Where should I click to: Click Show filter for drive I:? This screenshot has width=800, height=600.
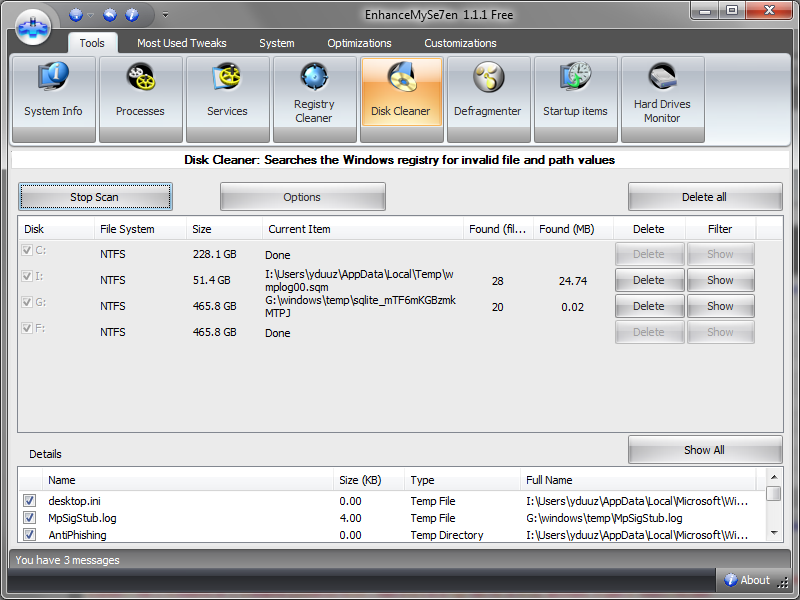(x=720, y=280)
